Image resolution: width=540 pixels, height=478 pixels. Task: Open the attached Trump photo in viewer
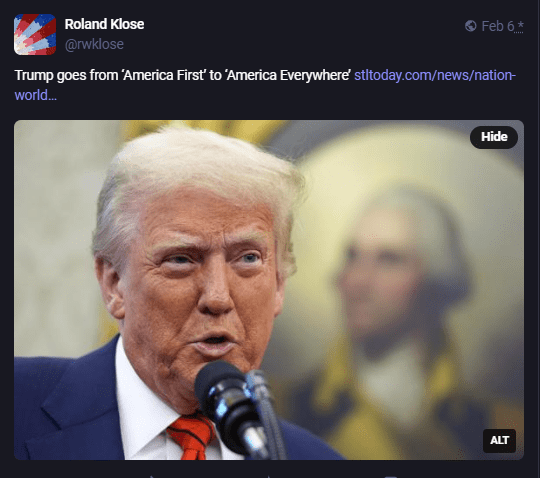269,290
